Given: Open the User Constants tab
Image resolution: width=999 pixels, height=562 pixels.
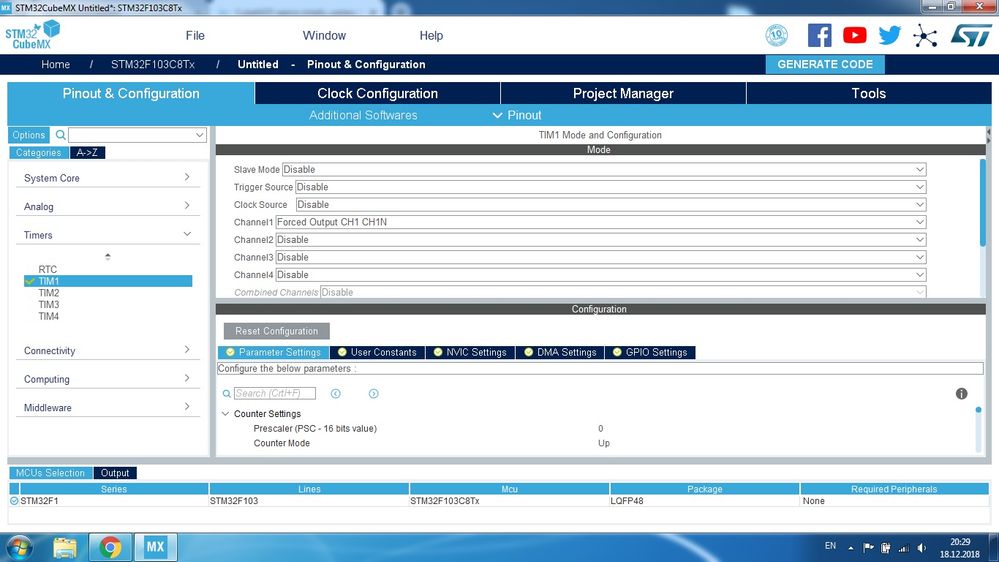Looking at the screenshot, I should point(377,352).
